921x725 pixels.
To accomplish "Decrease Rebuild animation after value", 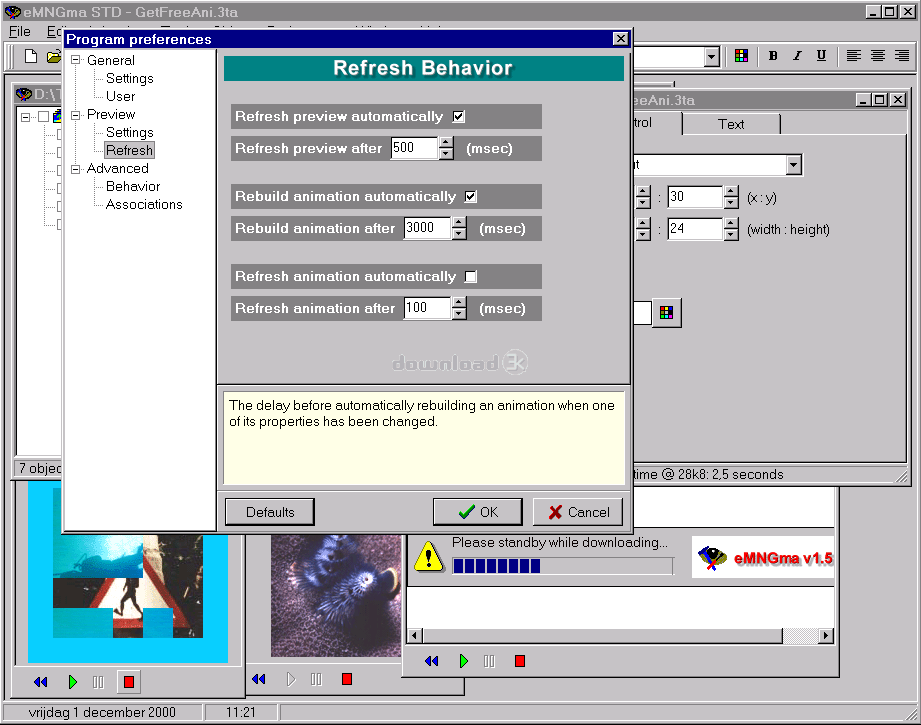I will point(459,234).
